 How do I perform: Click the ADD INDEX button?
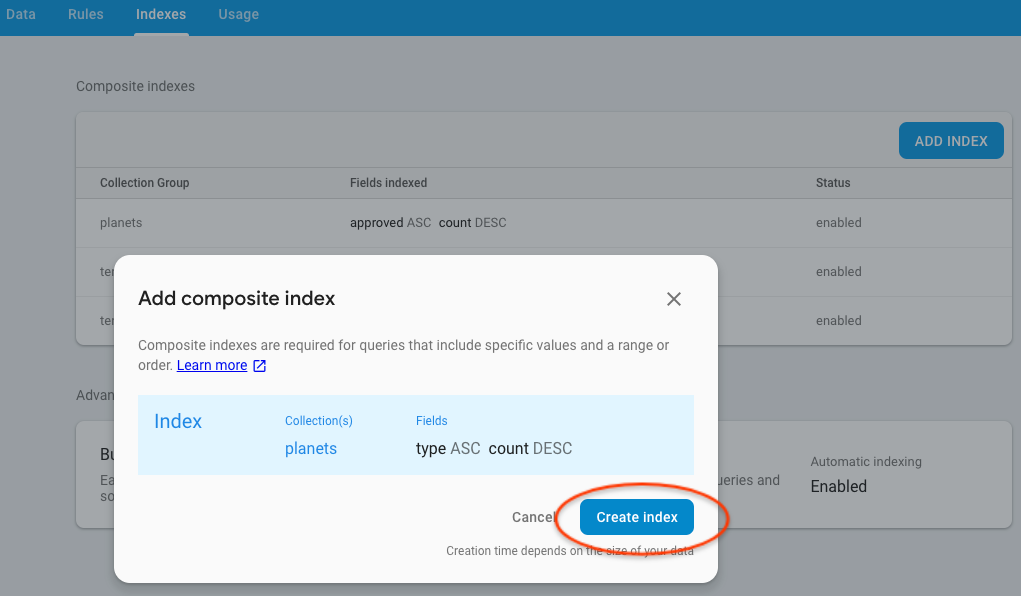pyautogui.click(x=950, y=141)
